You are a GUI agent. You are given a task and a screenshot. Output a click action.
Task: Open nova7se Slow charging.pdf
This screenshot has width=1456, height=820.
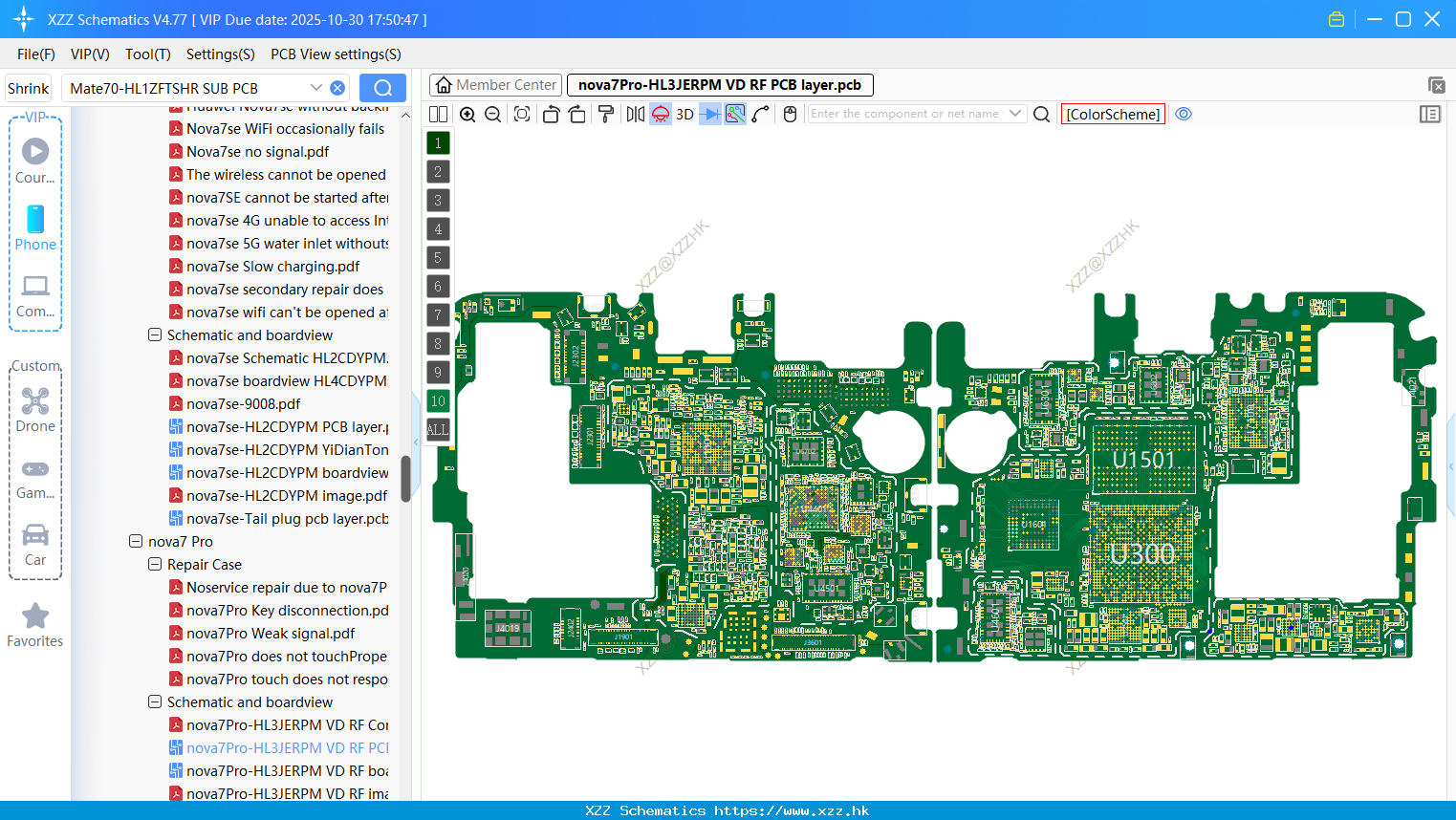273,267
